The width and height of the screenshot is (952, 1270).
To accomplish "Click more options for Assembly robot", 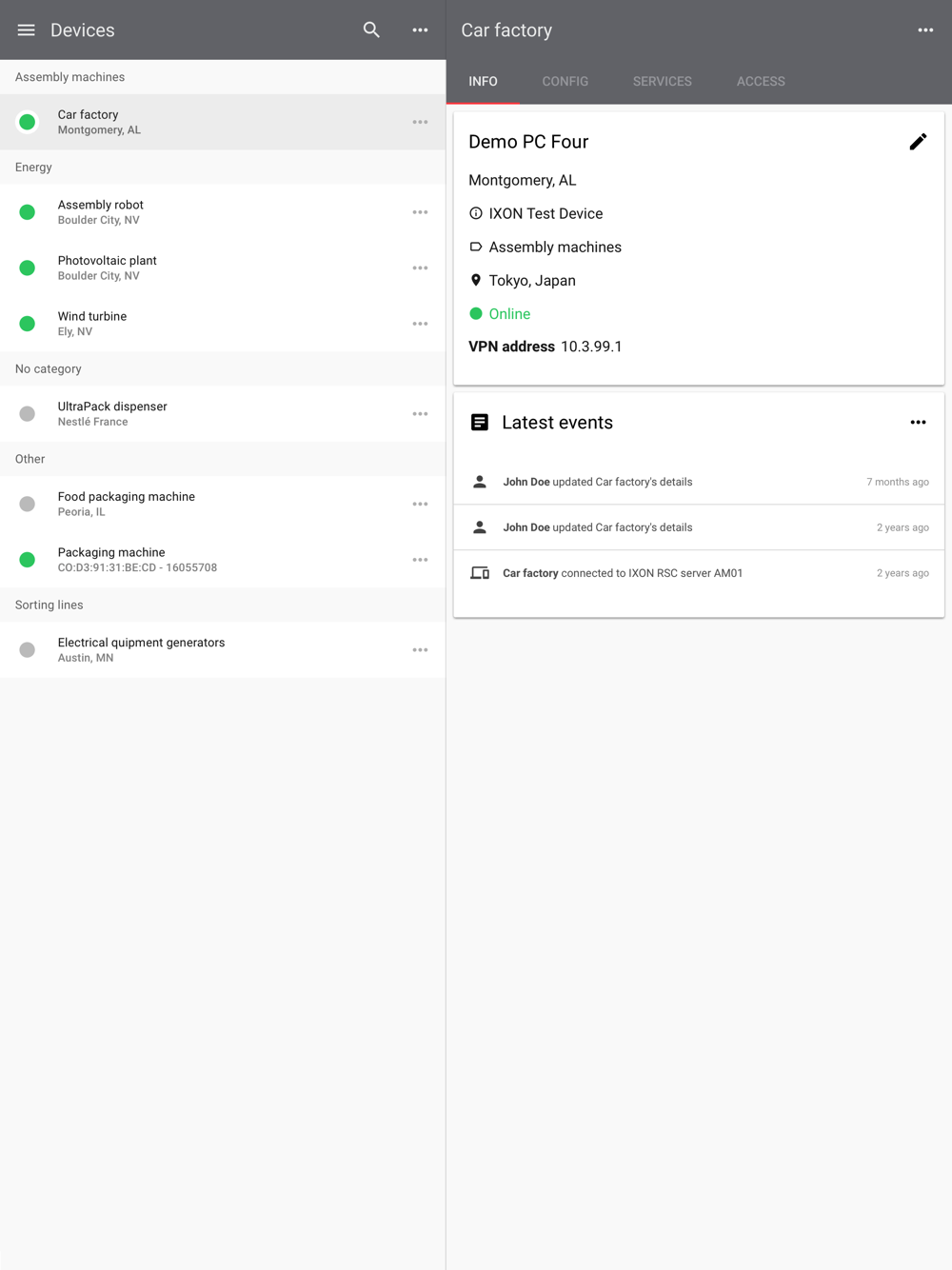I will [x=420, y=212].
